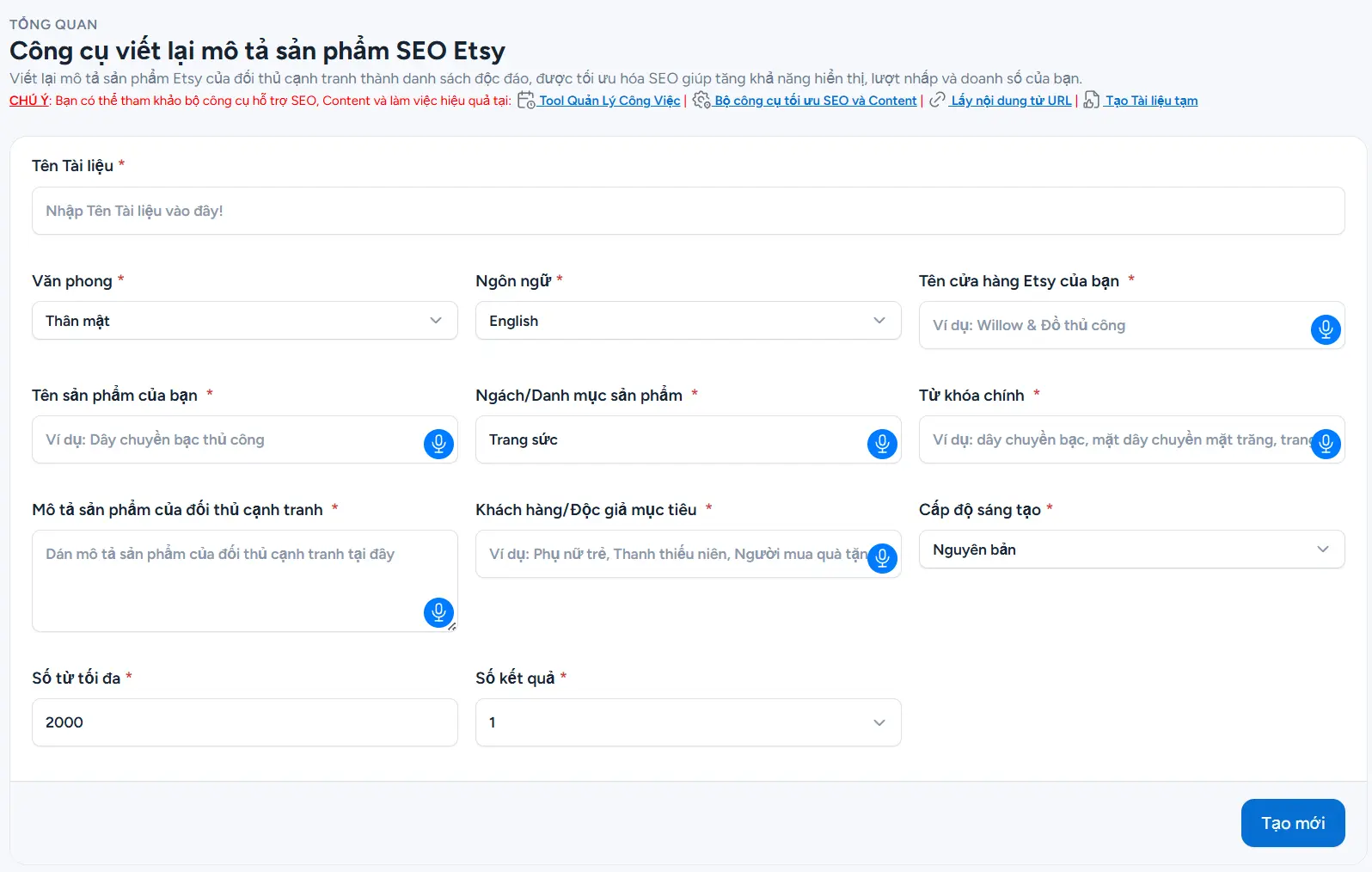Click microphone icon in Khách hàng mục tiêu field
The height and width of the screenshot is (872, 1372).
point(882,558)
